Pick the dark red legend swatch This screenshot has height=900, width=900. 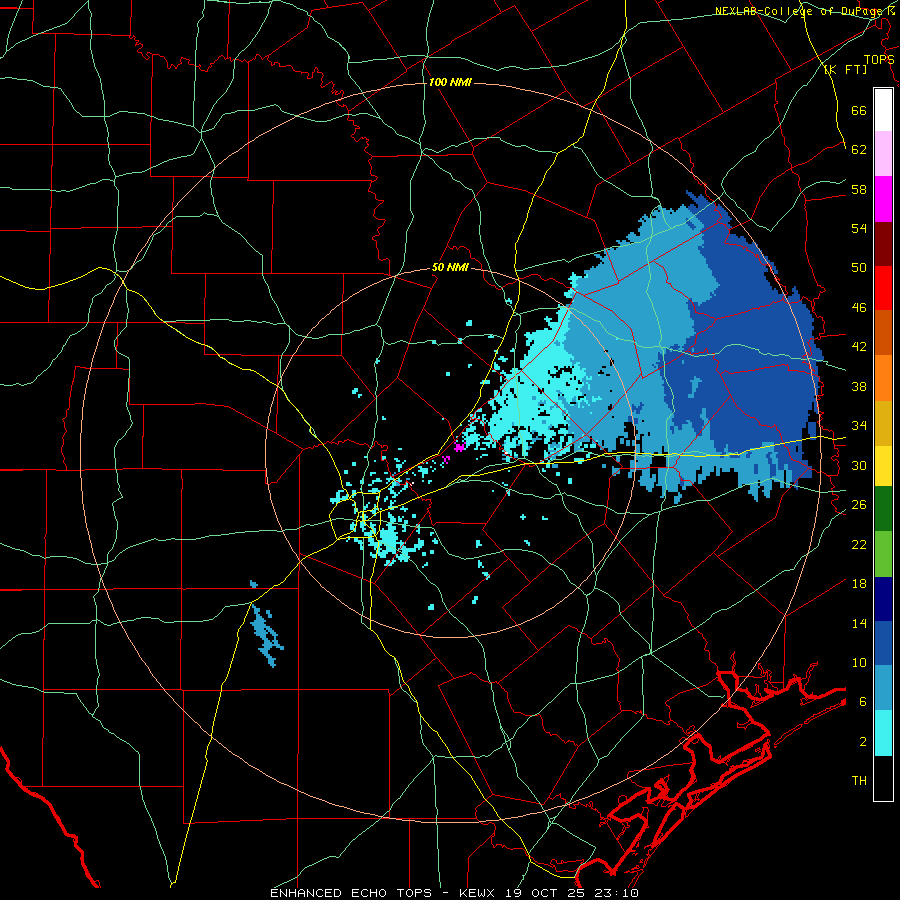883,244
